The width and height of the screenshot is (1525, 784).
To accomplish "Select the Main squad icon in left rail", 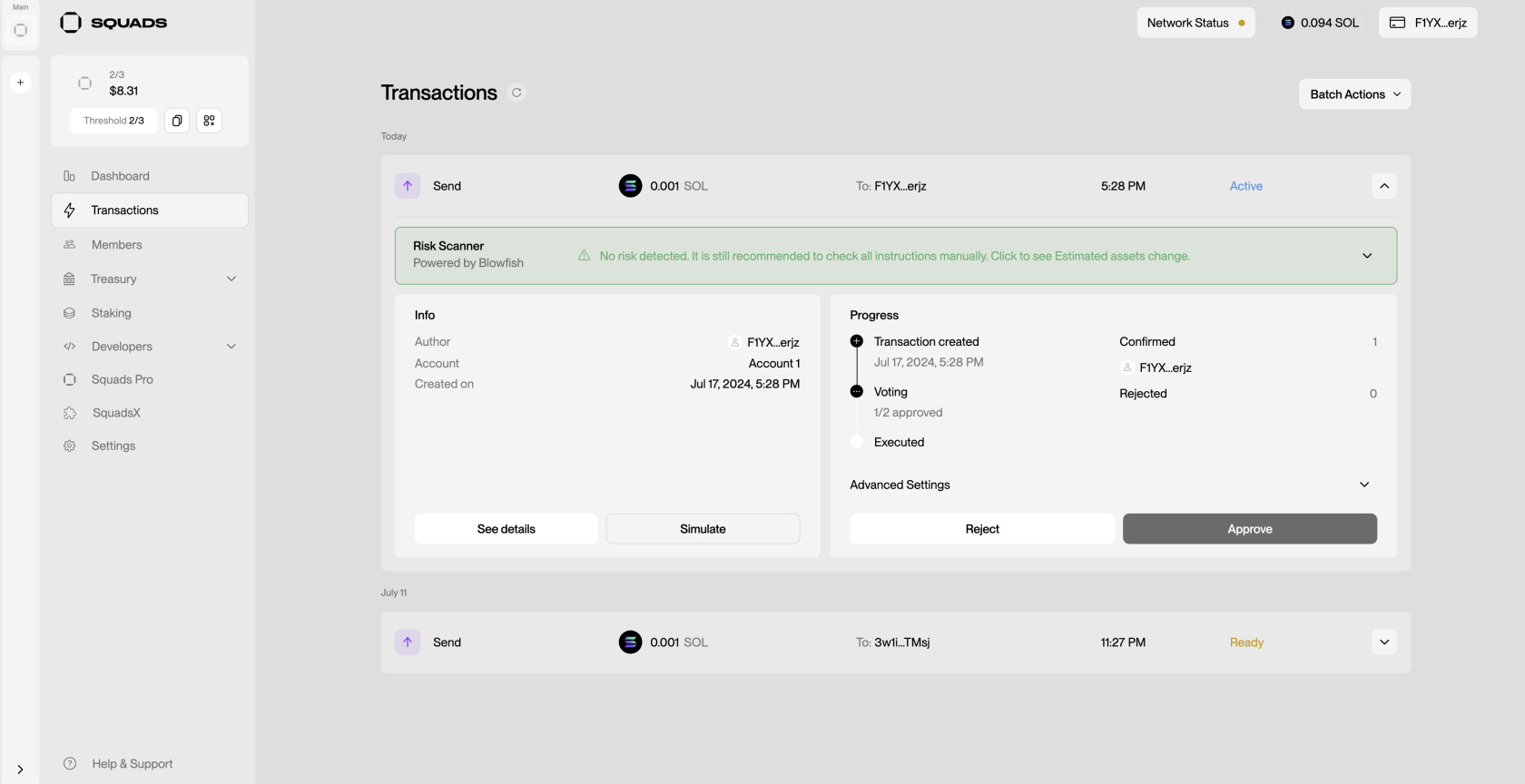I will click(20, 30).
